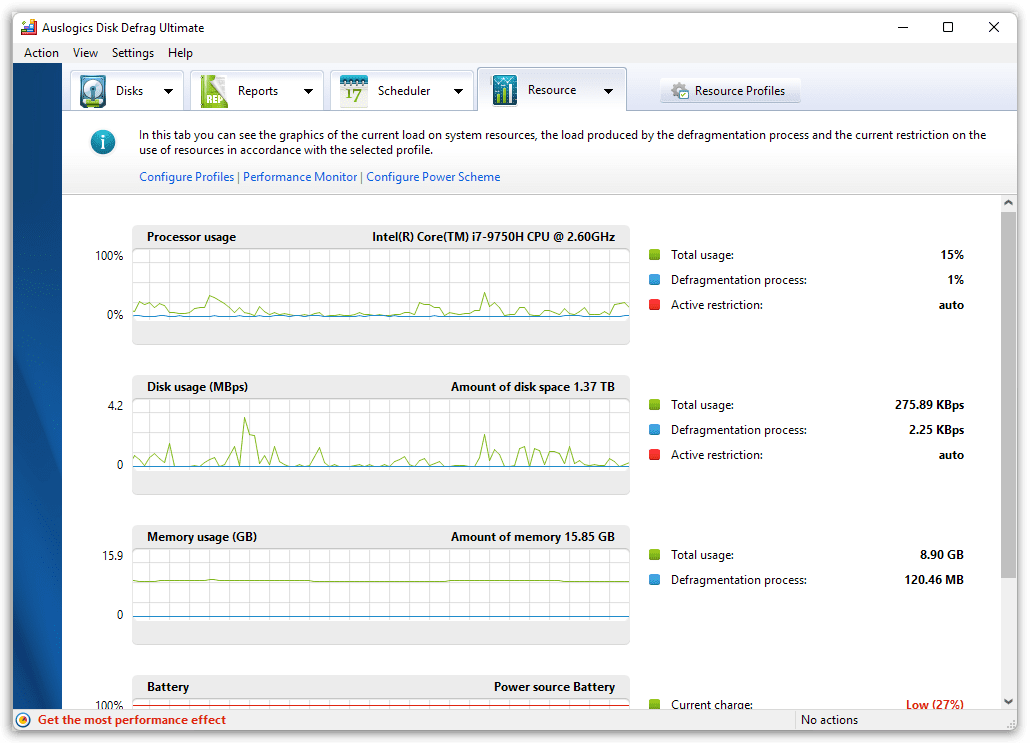Image resolution: width=1030 pixels, height=743 pixels.
Task: Click green Total usage swatch for Memory
Action: point(654,554)
